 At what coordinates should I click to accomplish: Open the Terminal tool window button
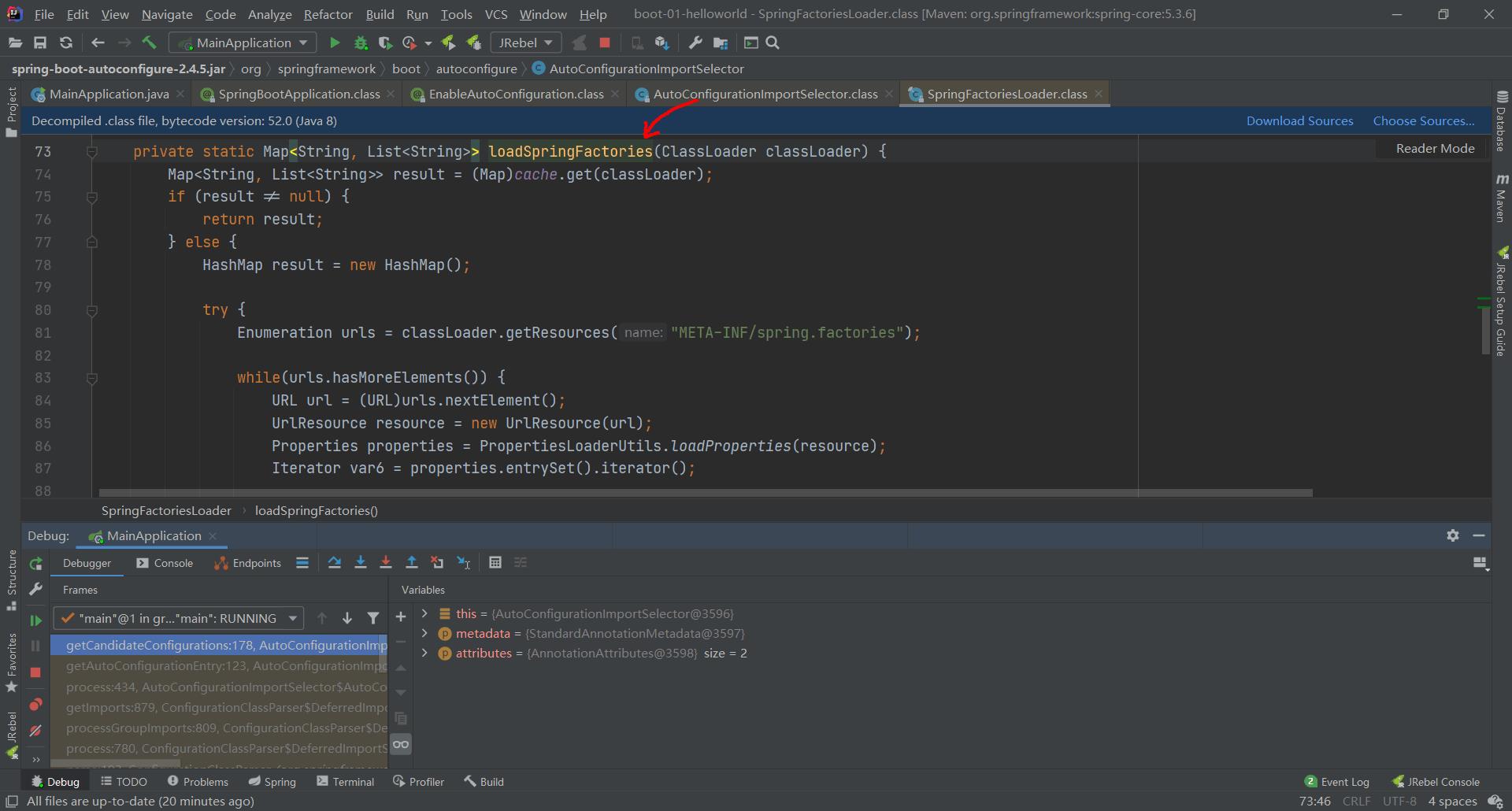click(x=345, y=782)
